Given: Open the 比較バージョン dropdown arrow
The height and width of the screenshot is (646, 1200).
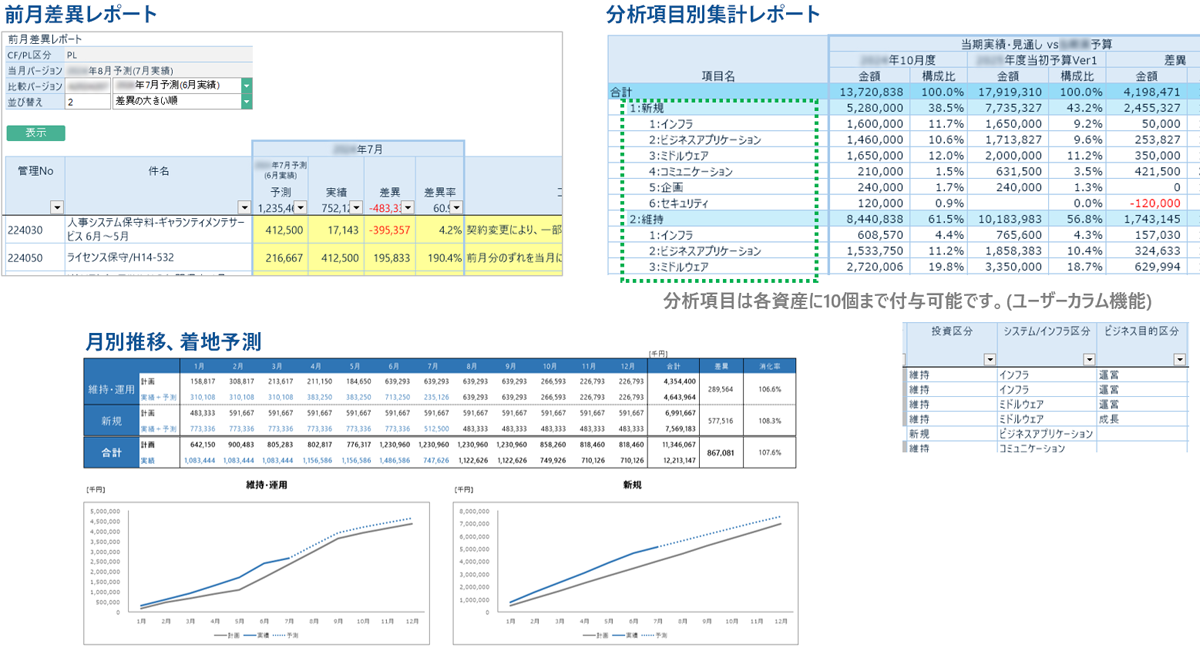Looking at the screenshot, I should pos(246,86).
